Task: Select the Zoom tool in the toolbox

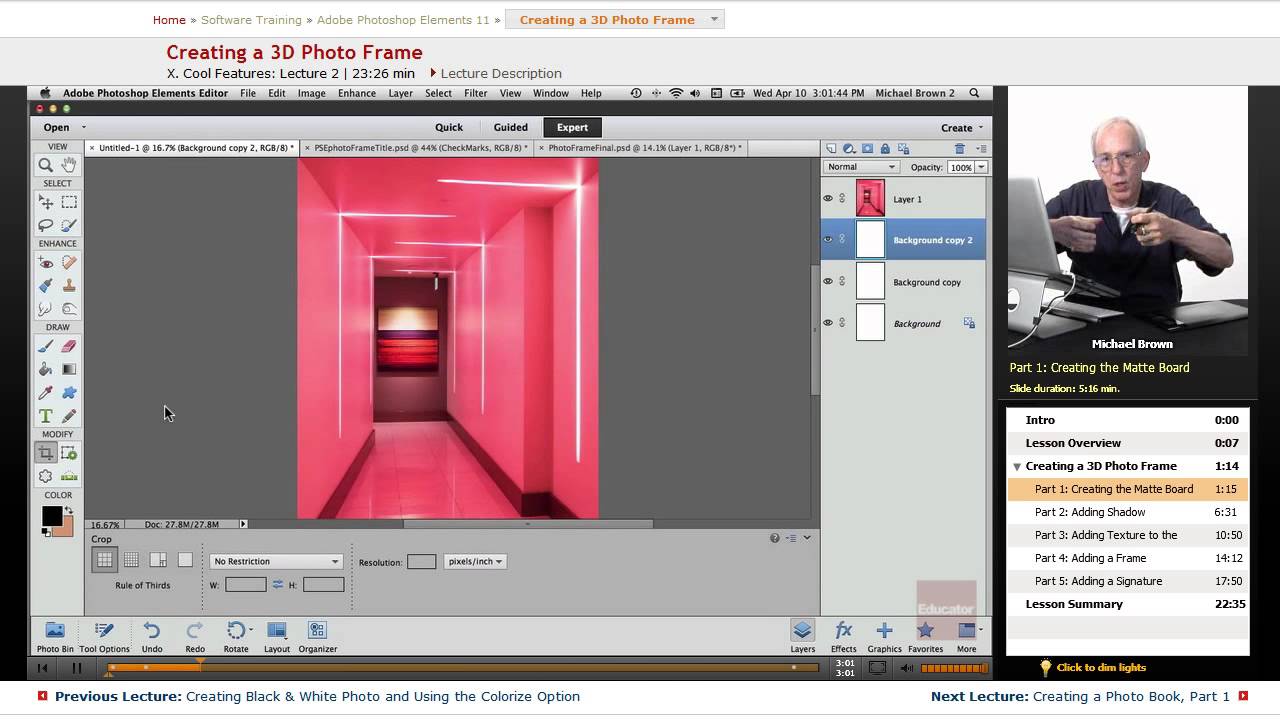Action: (46, 165)
